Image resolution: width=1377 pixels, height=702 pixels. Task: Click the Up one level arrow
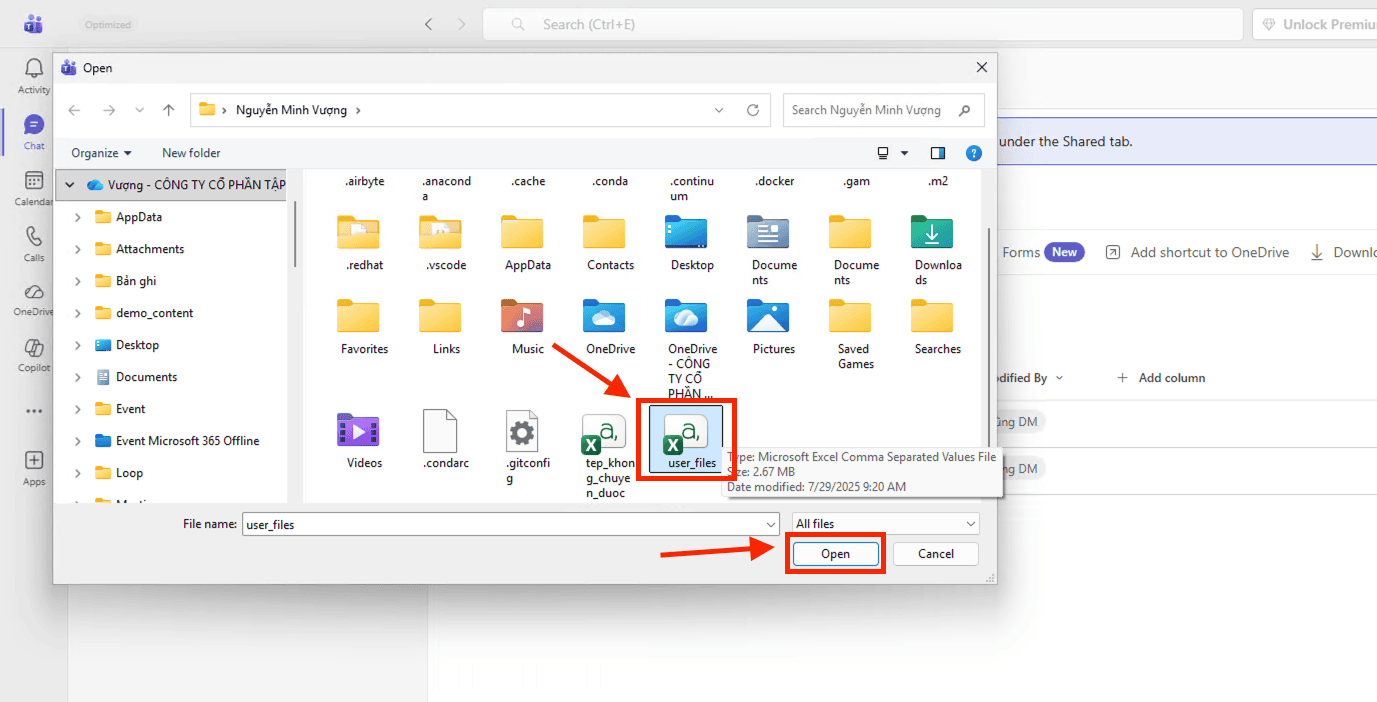[169, 110]
